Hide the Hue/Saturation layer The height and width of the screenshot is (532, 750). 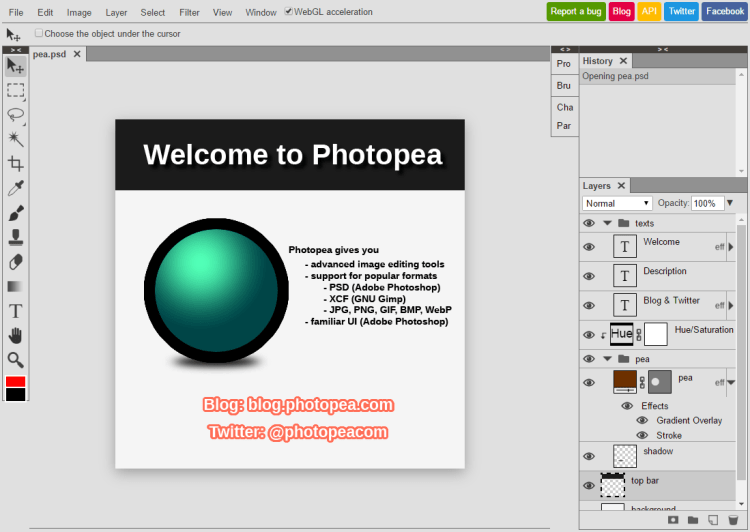click(x=589, y=334)
